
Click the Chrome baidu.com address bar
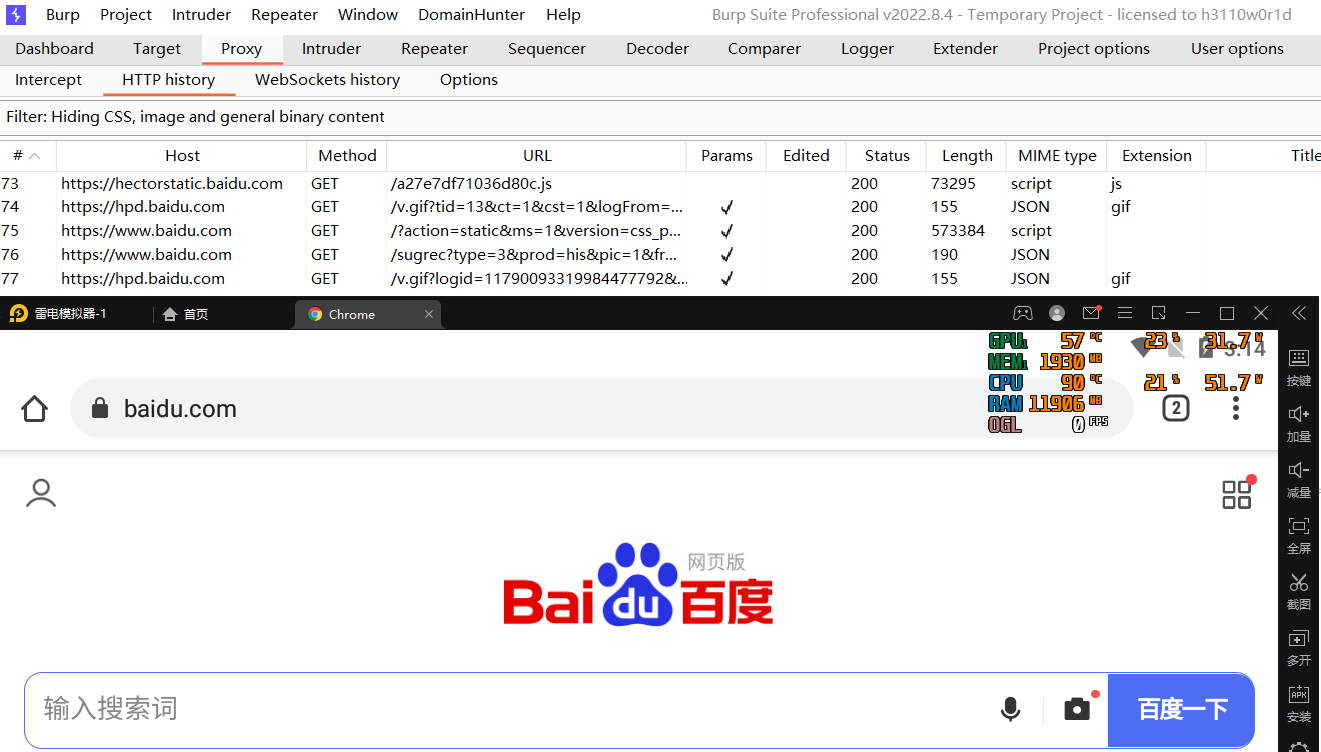pos(602,408)
